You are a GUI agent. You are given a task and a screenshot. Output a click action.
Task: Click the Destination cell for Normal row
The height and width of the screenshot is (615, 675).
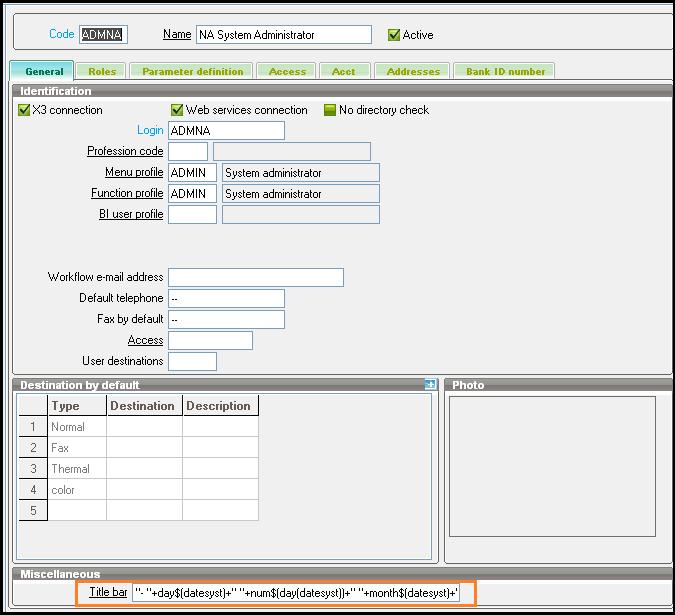click(x=145, y=427)
